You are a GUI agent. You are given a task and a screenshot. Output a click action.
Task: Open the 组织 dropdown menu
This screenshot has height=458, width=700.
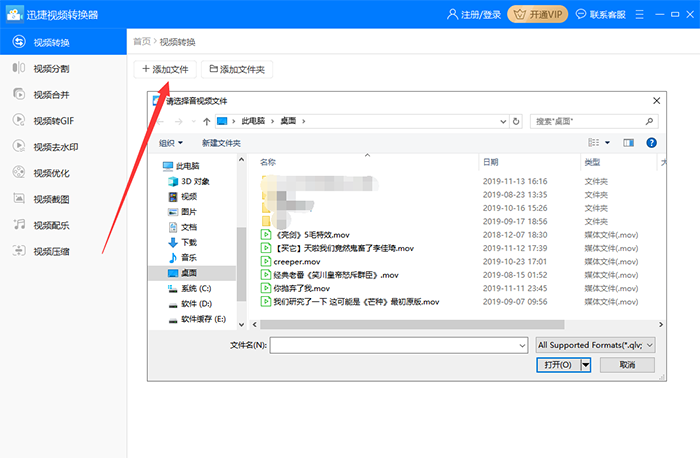point(171,143)
